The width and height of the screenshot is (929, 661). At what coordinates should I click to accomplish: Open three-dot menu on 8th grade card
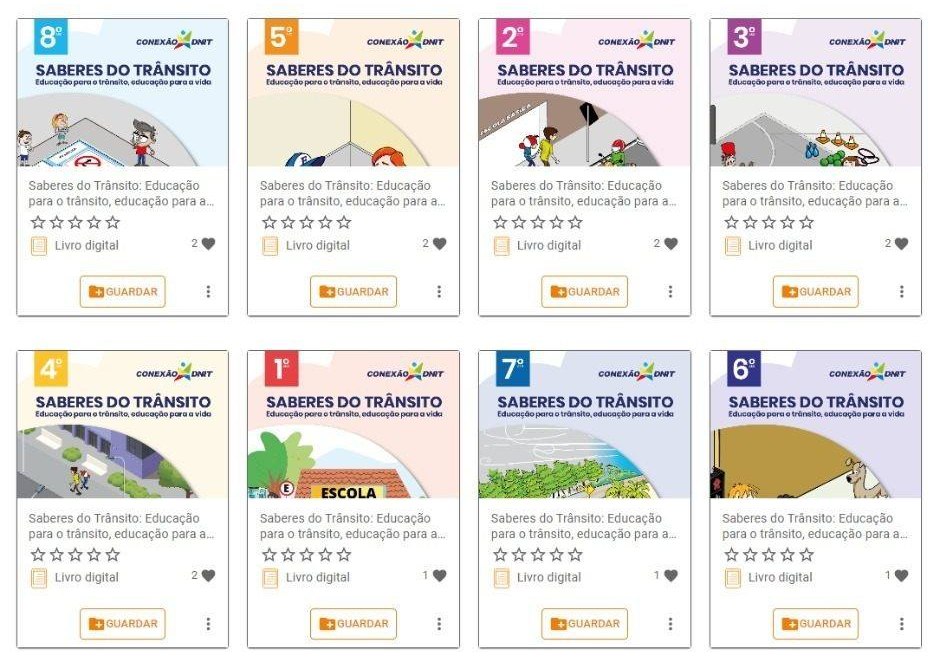[x=208, y=291]
